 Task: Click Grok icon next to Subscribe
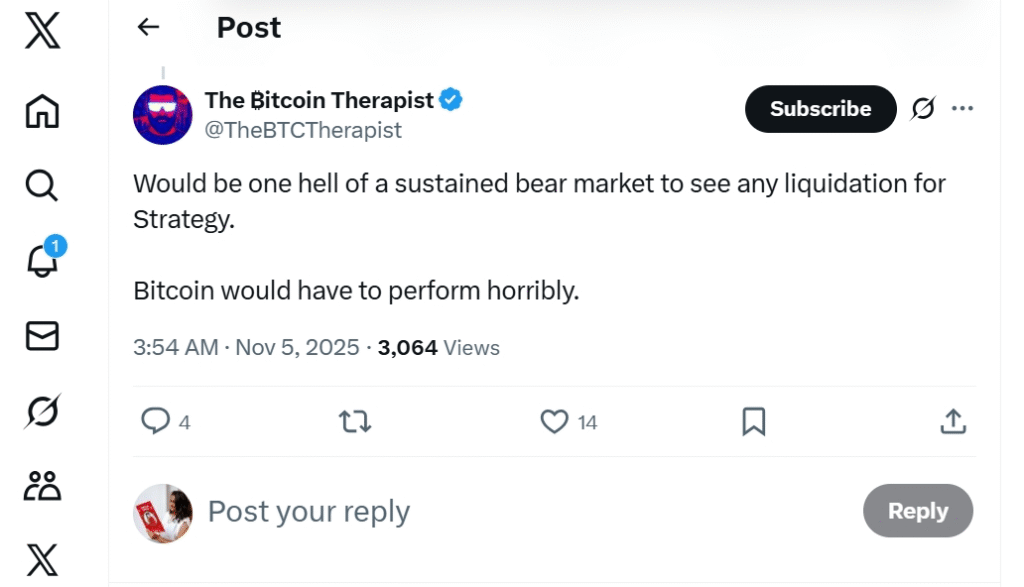point(922,109)
